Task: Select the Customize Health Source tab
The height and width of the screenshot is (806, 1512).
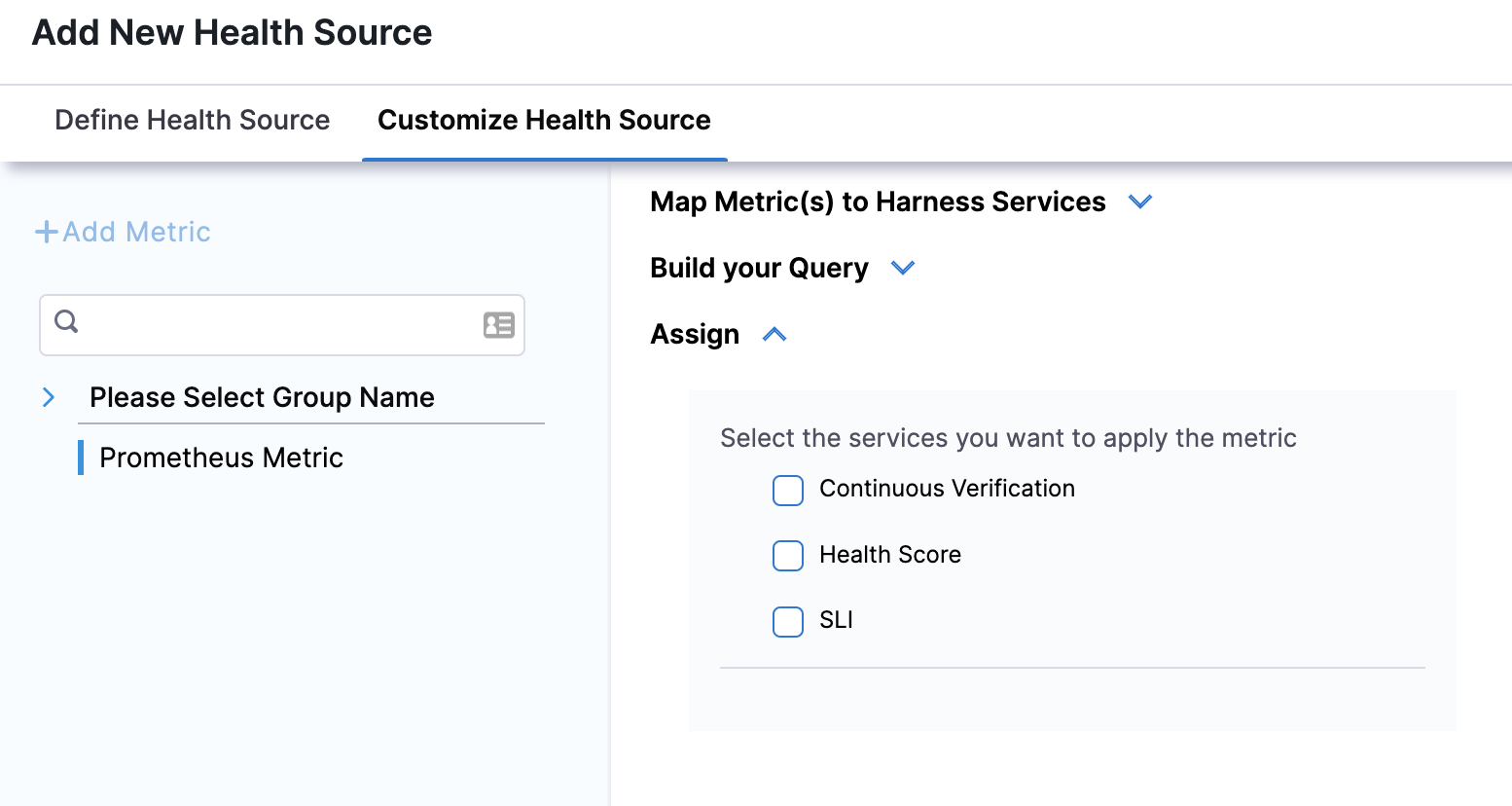Action: [544, 120]
